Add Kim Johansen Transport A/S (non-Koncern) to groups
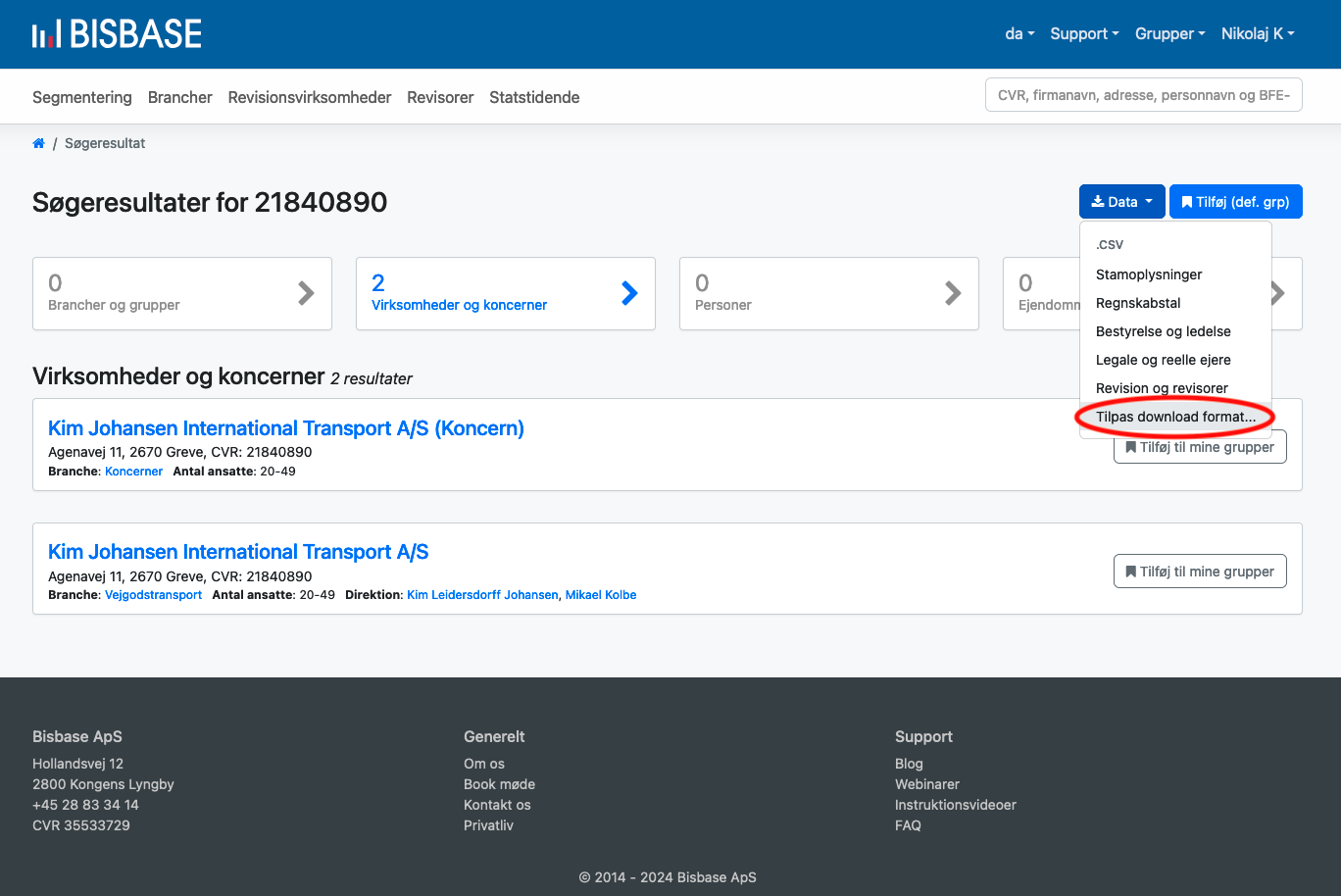The height and width of the screenshot is (896, 1341). 1200,572
